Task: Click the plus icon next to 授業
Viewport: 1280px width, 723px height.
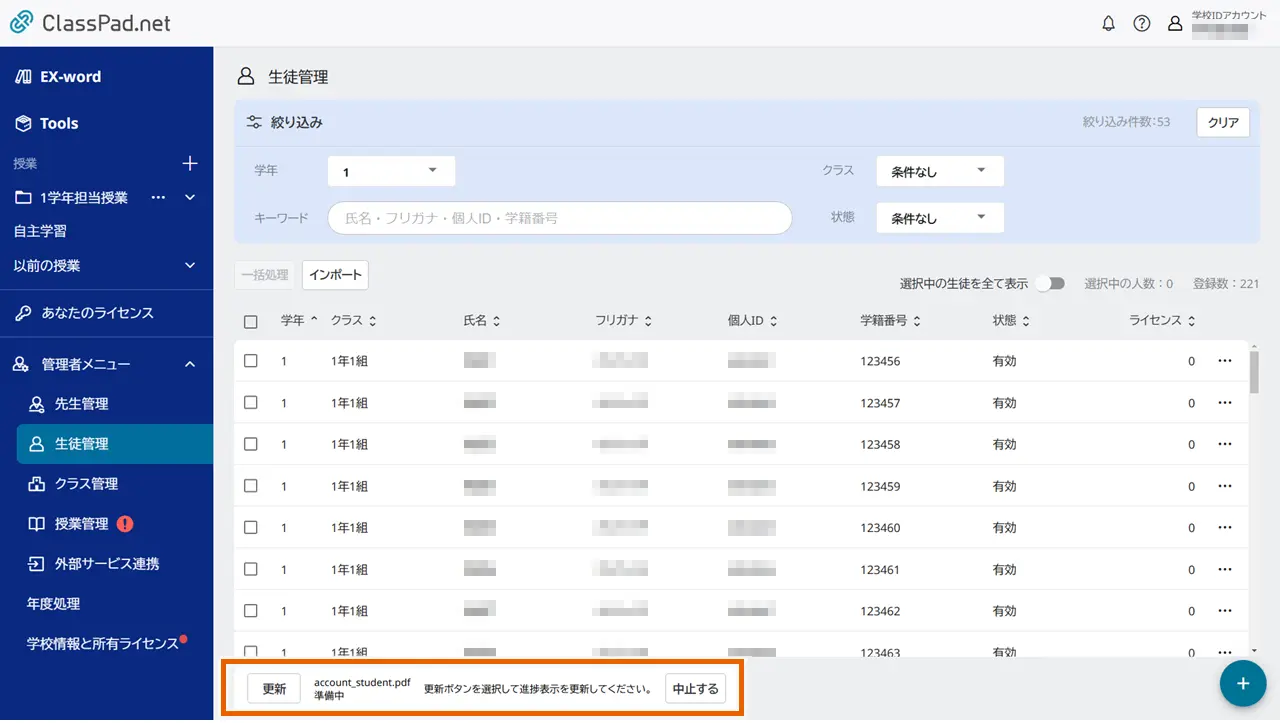Action: (x=190, y=163)
